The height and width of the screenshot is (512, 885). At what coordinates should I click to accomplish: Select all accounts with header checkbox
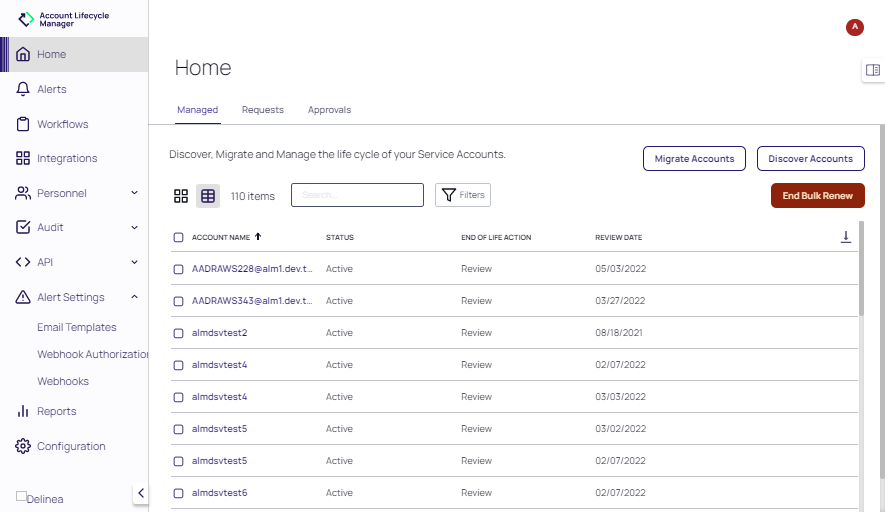pos(178,237)
